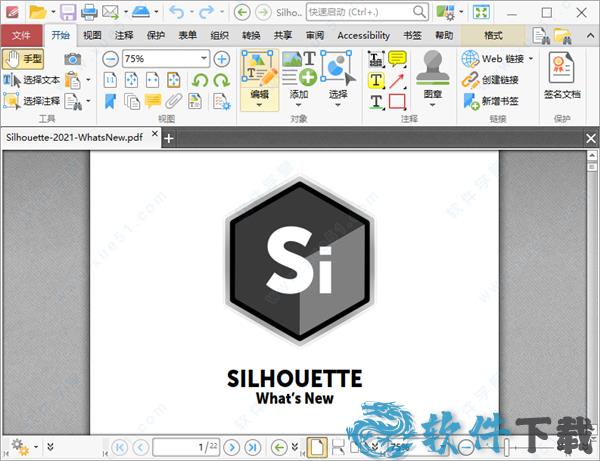Image resolution: width=600 pixels, height=461 pixels.
Task: Open the zoom level 75% dropdown
Action: click(204, 59)
